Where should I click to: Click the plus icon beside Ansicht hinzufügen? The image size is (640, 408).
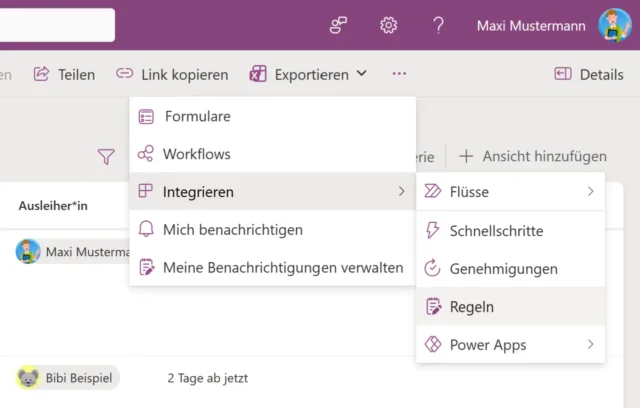pyautogui.click(x=466, y=156)
